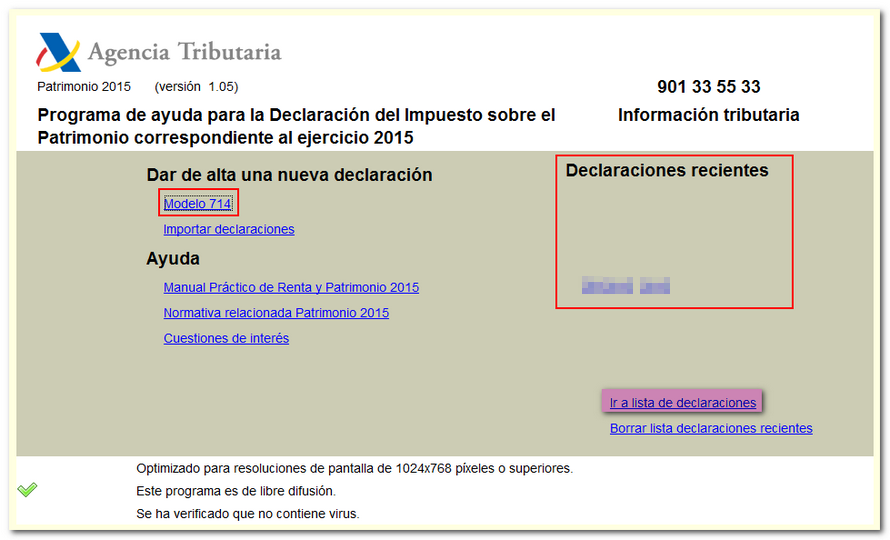890x540 pixels.
Task: Click the green checkmark icon
Action: click(27, 489)
